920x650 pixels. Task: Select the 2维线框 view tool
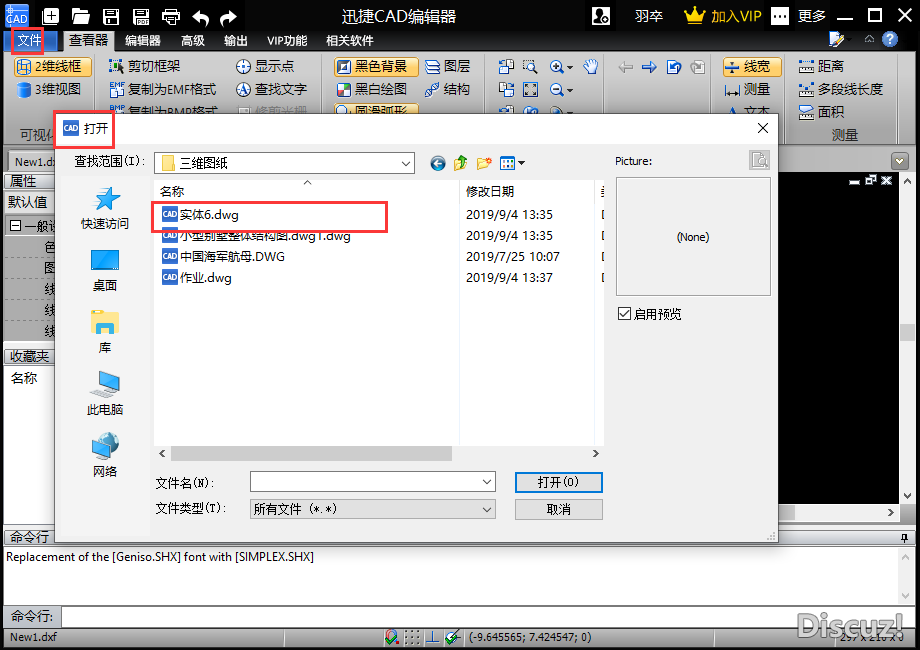coord(52,67)
